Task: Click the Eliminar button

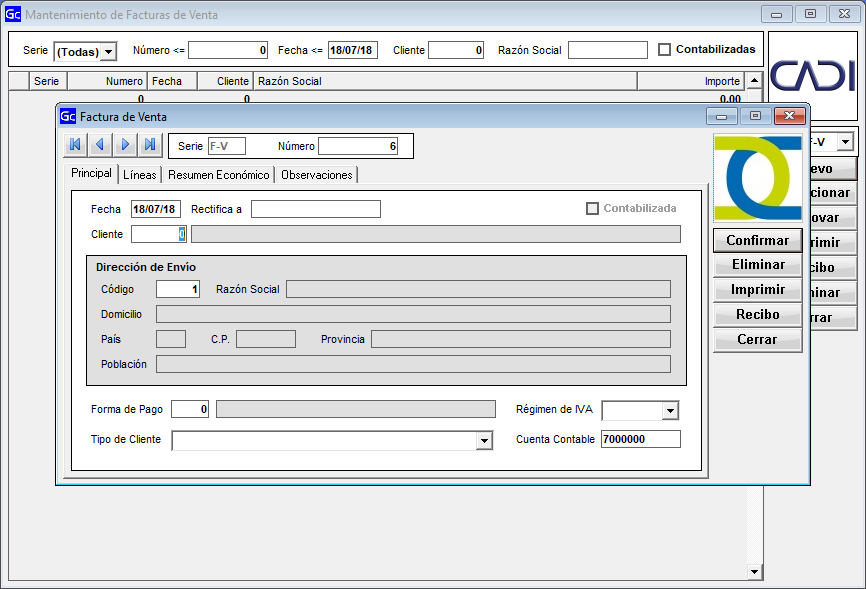Action: 757,265
